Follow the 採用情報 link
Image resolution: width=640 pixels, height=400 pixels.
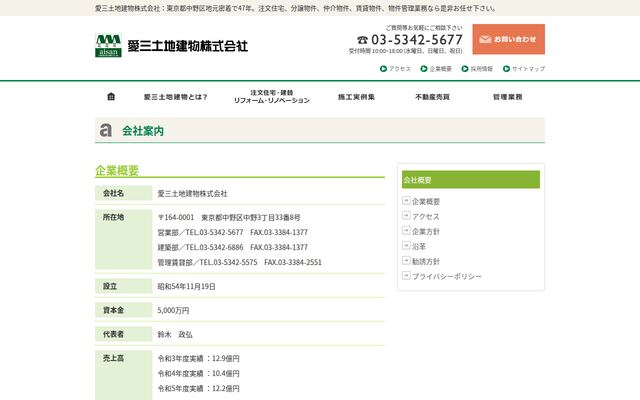481,69
